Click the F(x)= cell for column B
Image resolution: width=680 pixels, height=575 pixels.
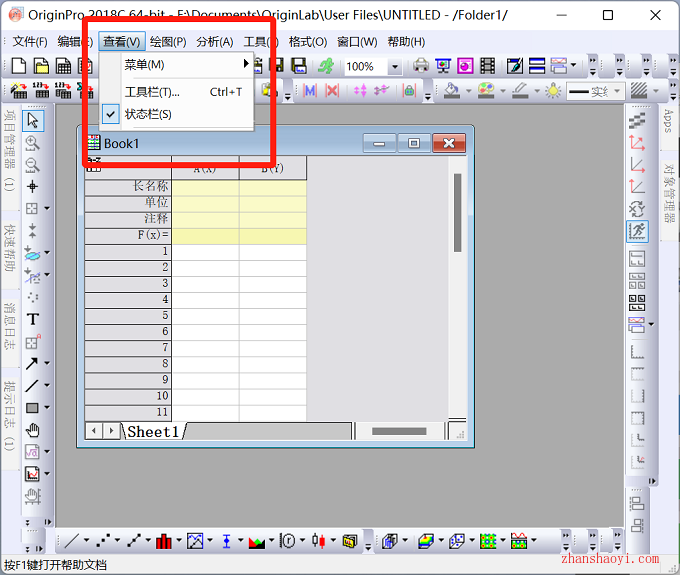click(x=273, y=235)
